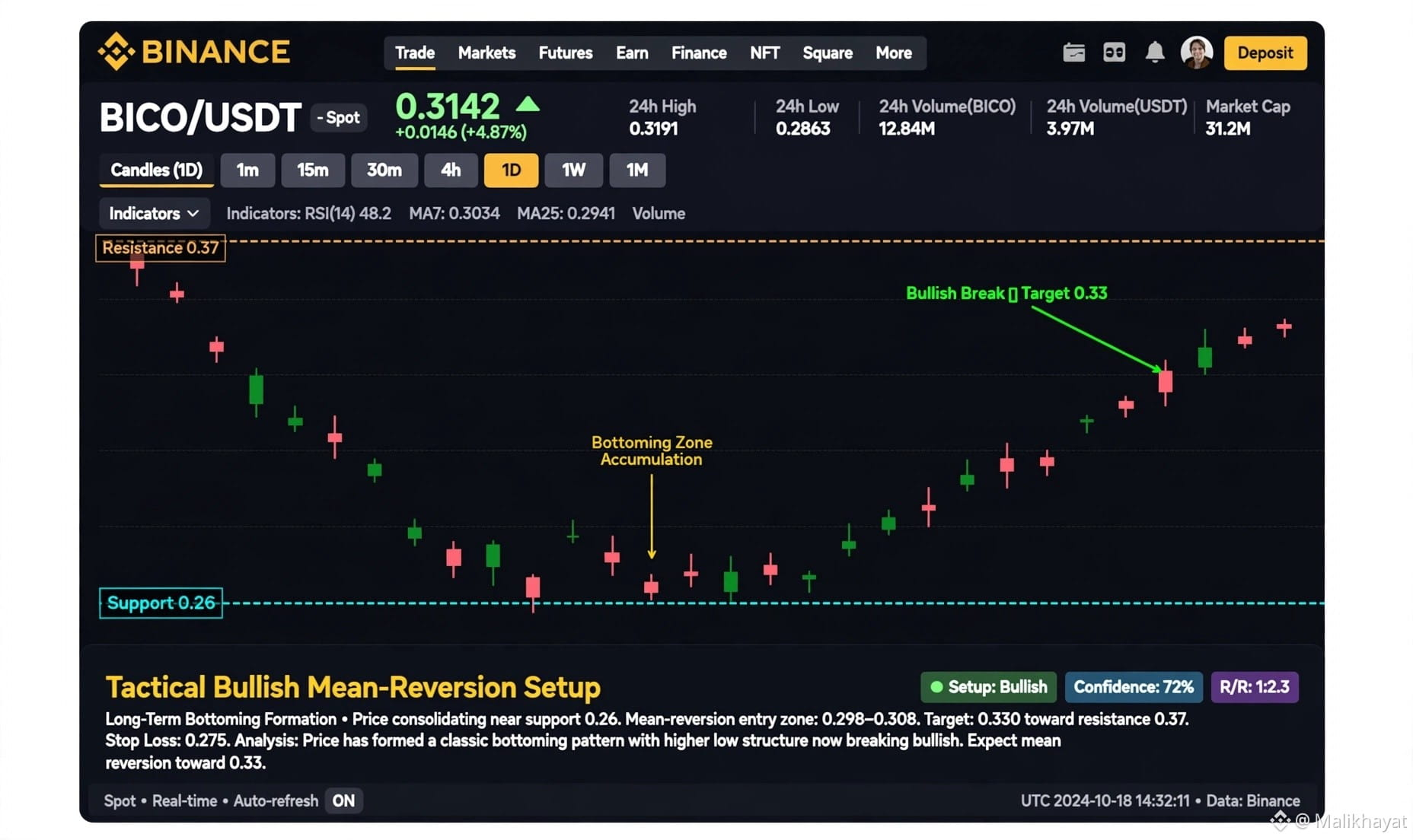Expand the More menu
This screenshot has height=840, width=1413.
click(893, 52)
